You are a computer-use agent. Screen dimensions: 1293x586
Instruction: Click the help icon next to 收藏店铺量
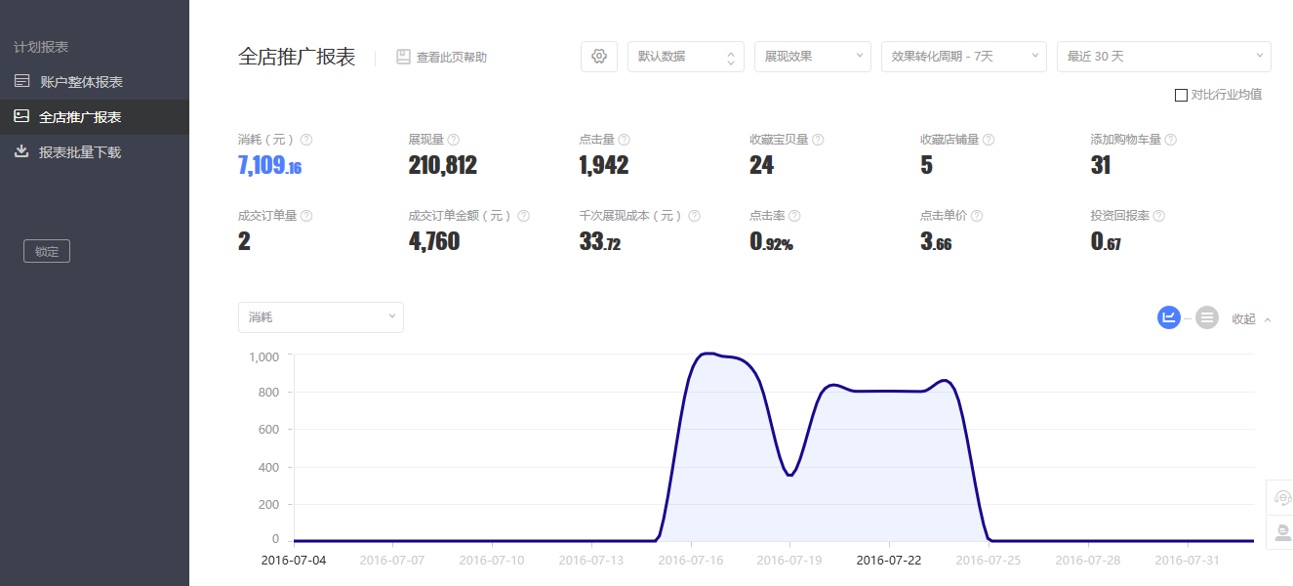pyautogui.click(x=988, y=140)
